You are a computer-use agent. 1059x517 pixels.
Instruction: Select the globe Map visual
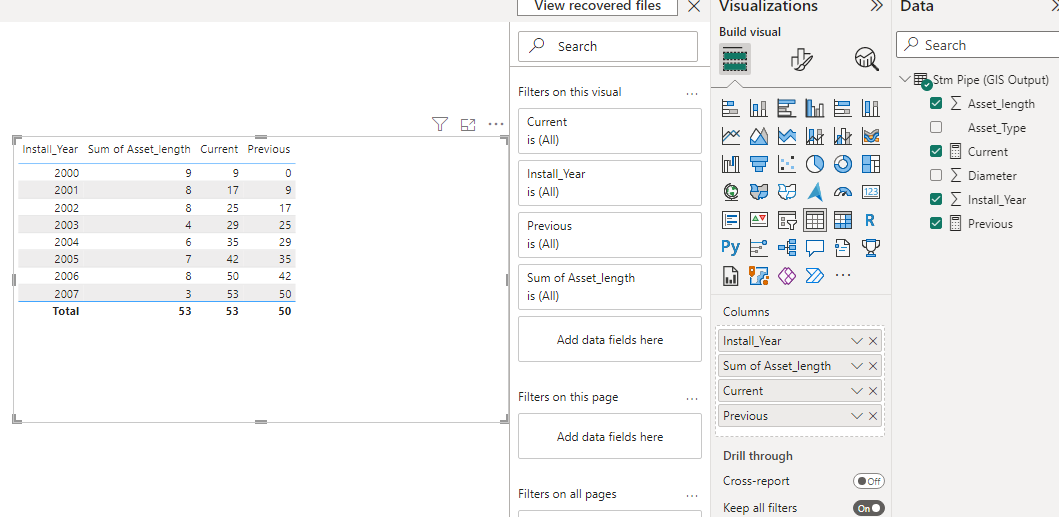tap(731, 193)
